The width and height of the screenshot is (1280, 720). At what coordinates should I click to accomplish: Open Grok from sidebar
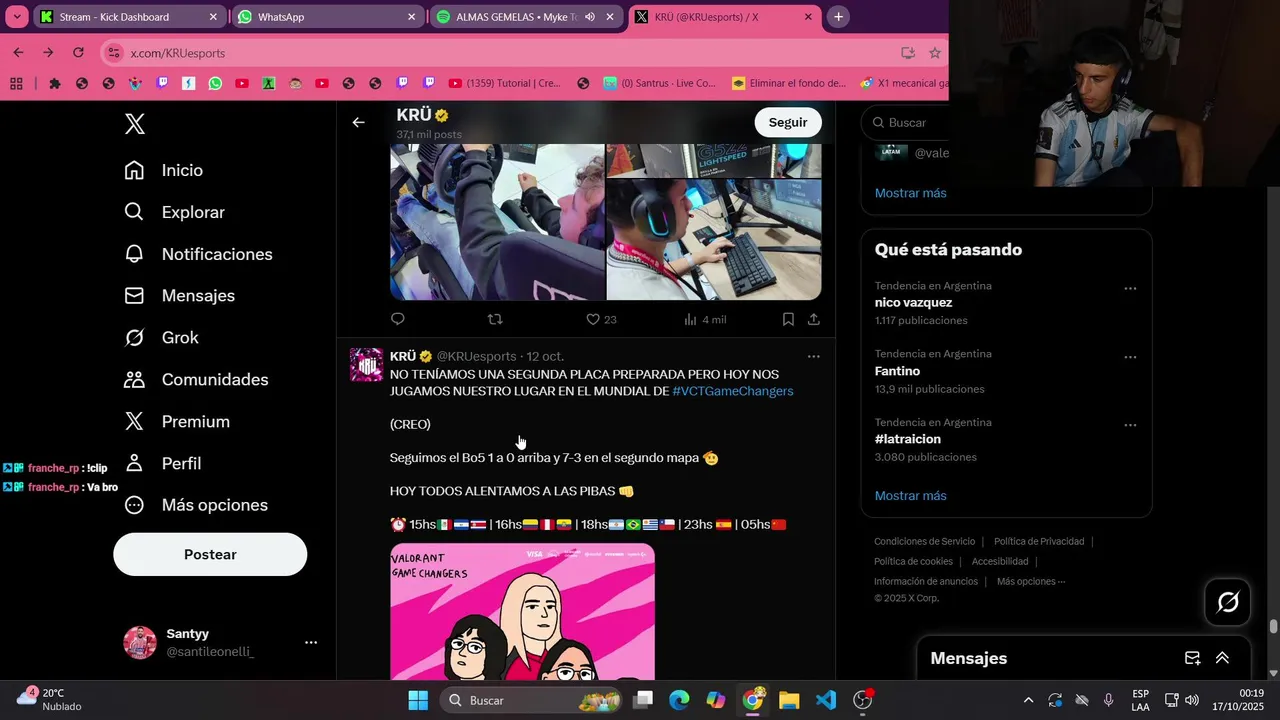coord(161,338)
